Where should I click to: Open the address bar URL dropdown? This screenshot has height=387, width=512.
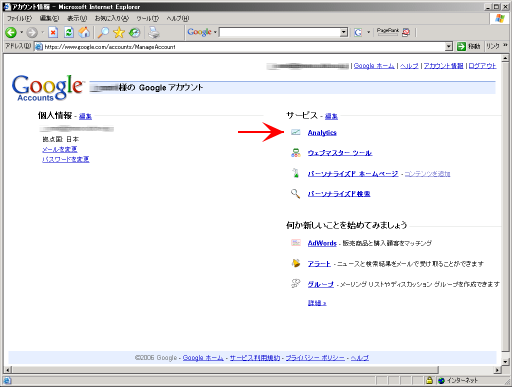click(x=449, y=46)
